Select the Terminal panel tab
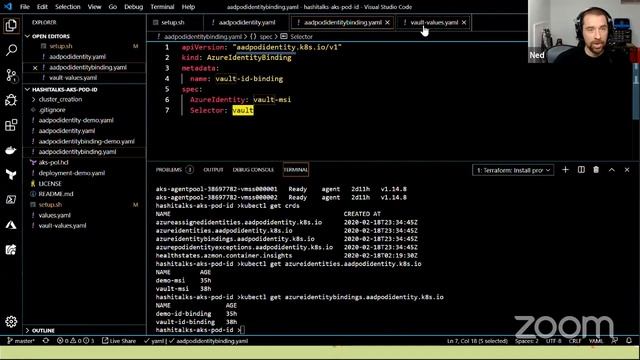Screen dimensions: 640x360 coord(296,170)
